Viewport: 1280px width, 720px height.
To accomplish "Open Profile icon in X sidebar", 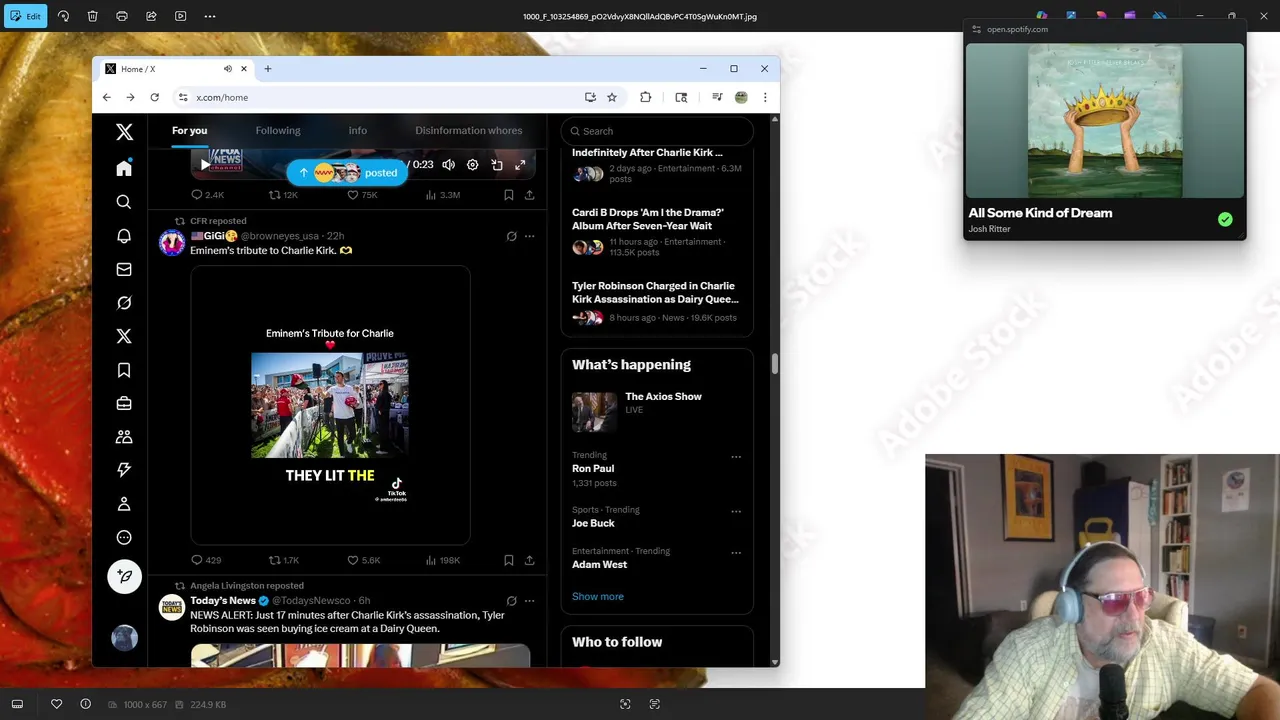I will point(124,504).
